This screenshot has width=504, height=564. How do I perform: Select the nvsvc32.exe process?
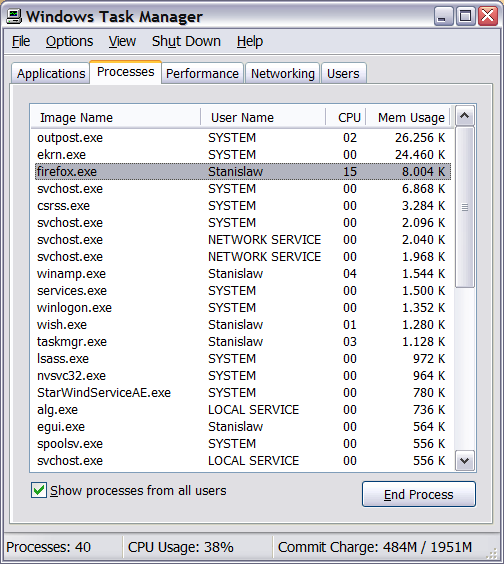click(x=243, y=376)
